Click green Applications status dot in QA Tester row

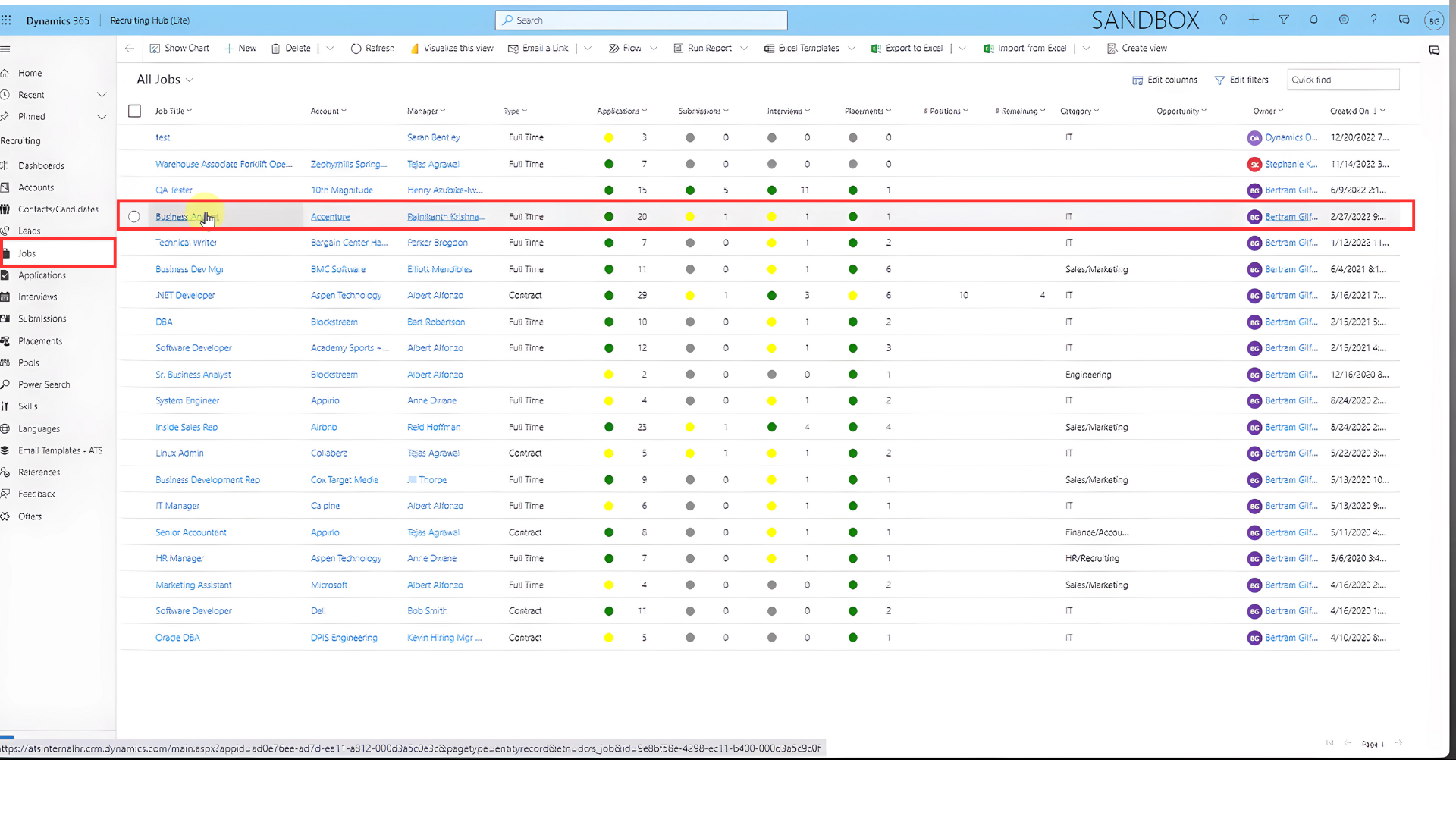tap(609, 190)
